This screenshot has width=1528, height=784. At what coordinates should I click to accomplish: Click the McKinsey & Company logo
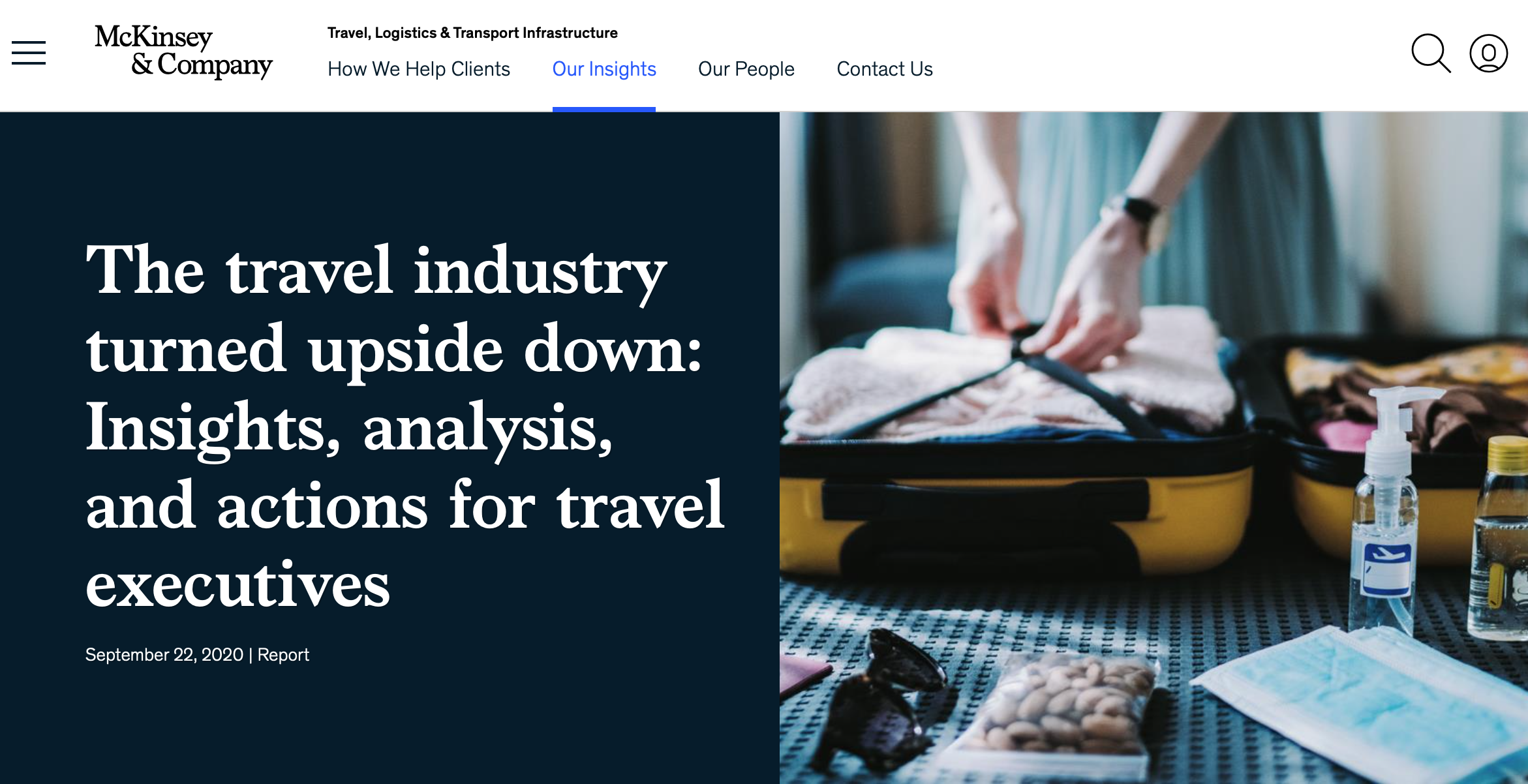click(183, 52)
